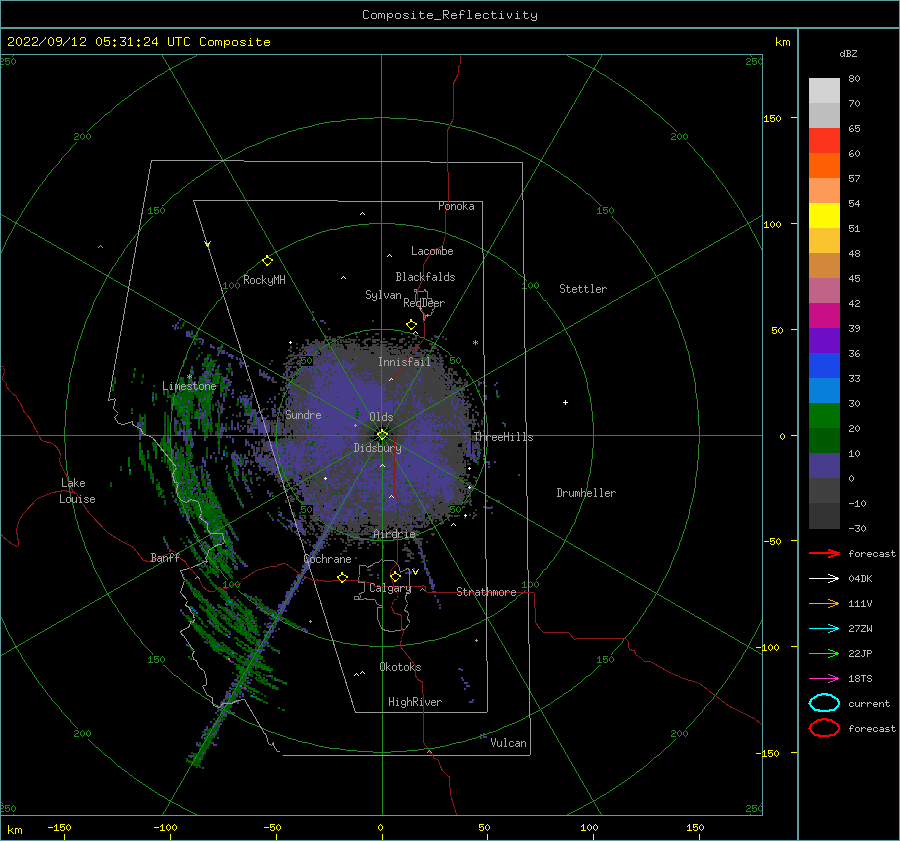
Task: Click the Calgary city label
Action: (390, 588)
